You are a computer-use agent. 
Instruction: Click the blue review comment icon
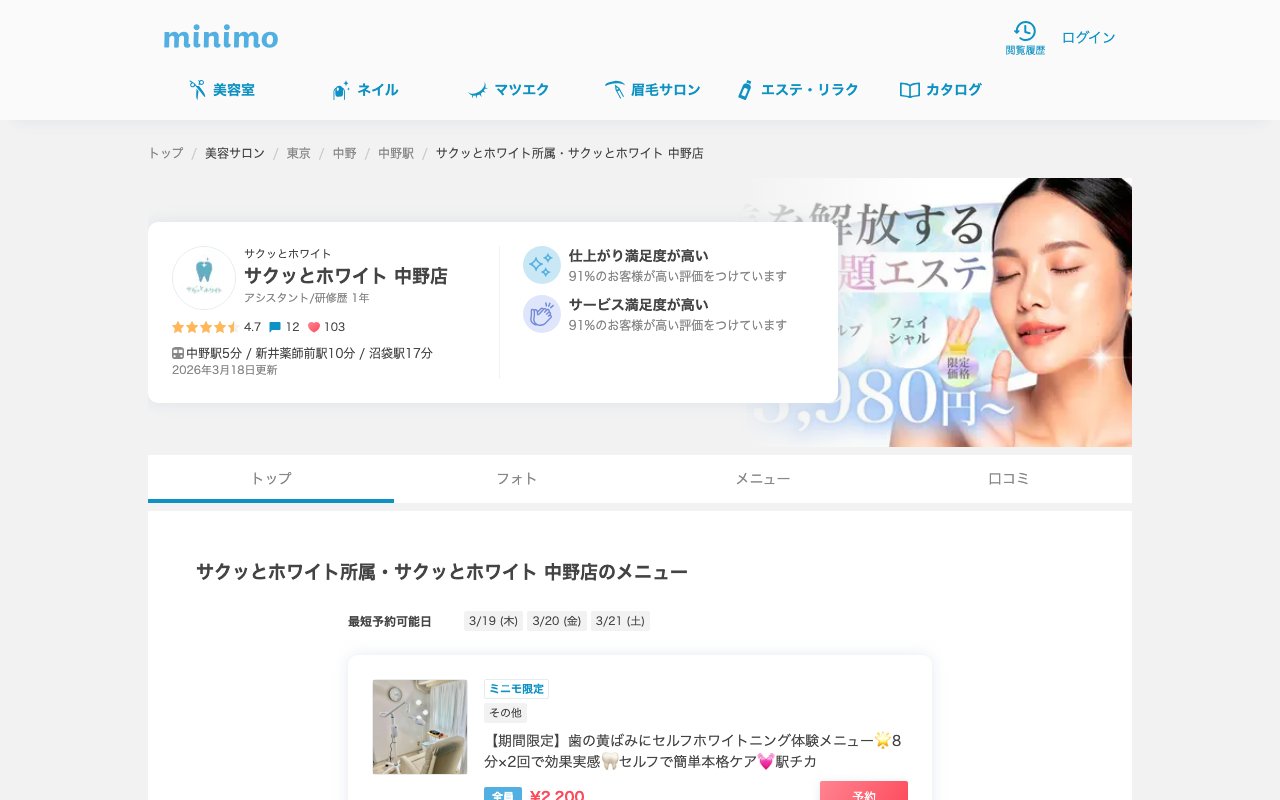coord(275,327)
